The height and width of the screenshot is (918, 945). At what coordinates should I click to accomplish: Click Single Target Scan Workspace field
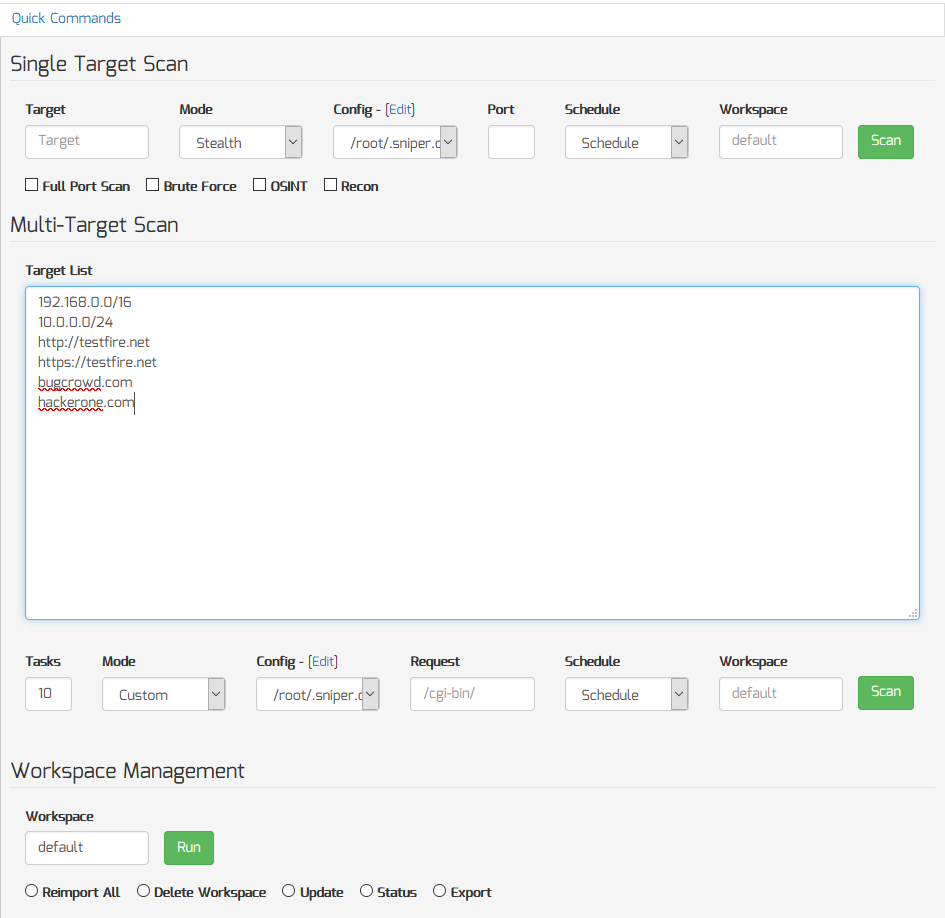pyautogui.click(x=780, y=142)
